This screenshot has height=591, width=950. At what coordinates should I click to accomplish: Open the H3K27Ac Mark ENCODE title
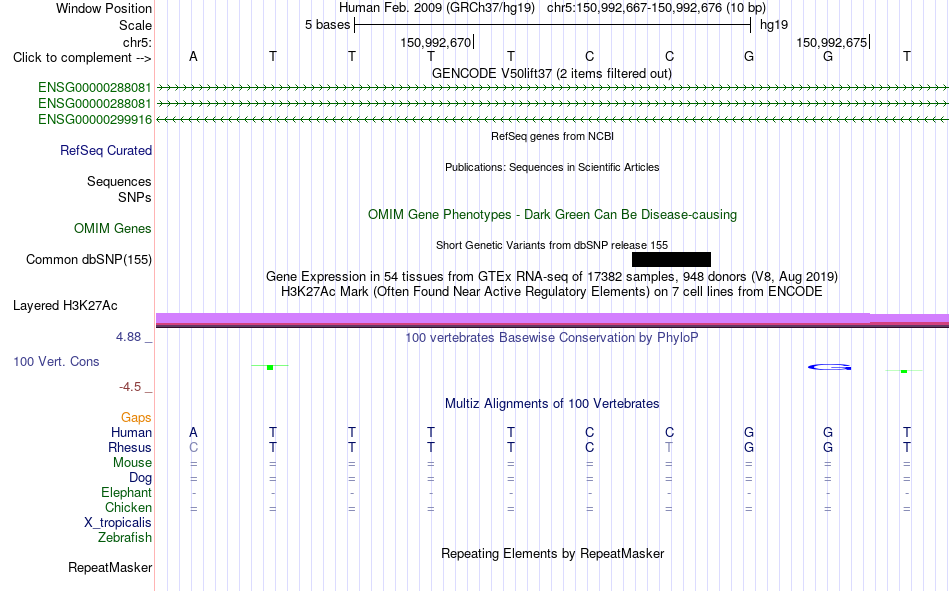551,292
